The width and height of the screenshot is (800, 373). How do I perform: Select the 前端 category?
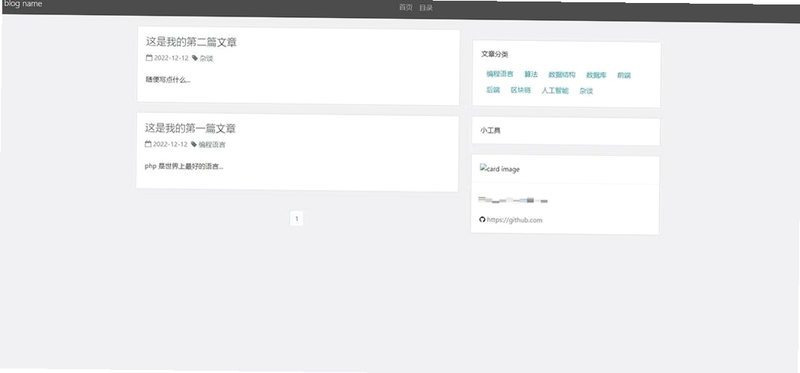click(624, 76)
